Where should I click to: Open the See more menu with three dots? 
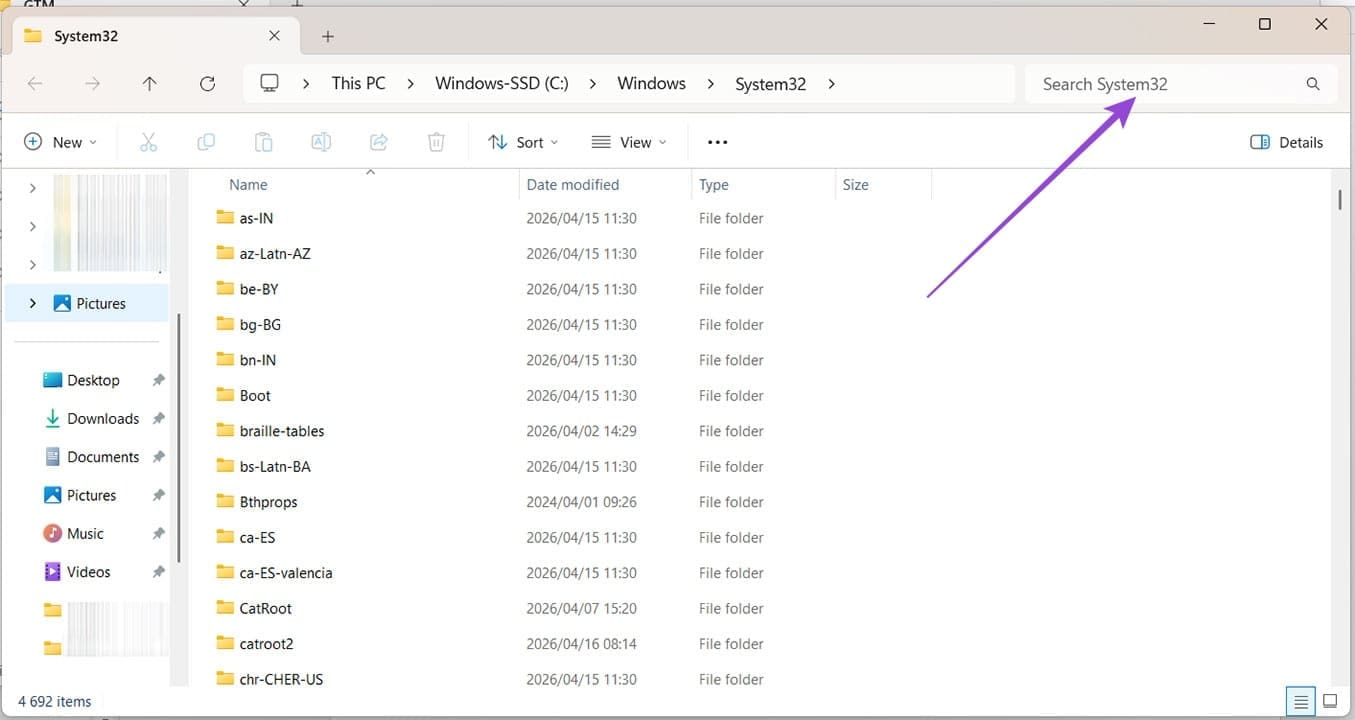(x=716, y=141)
